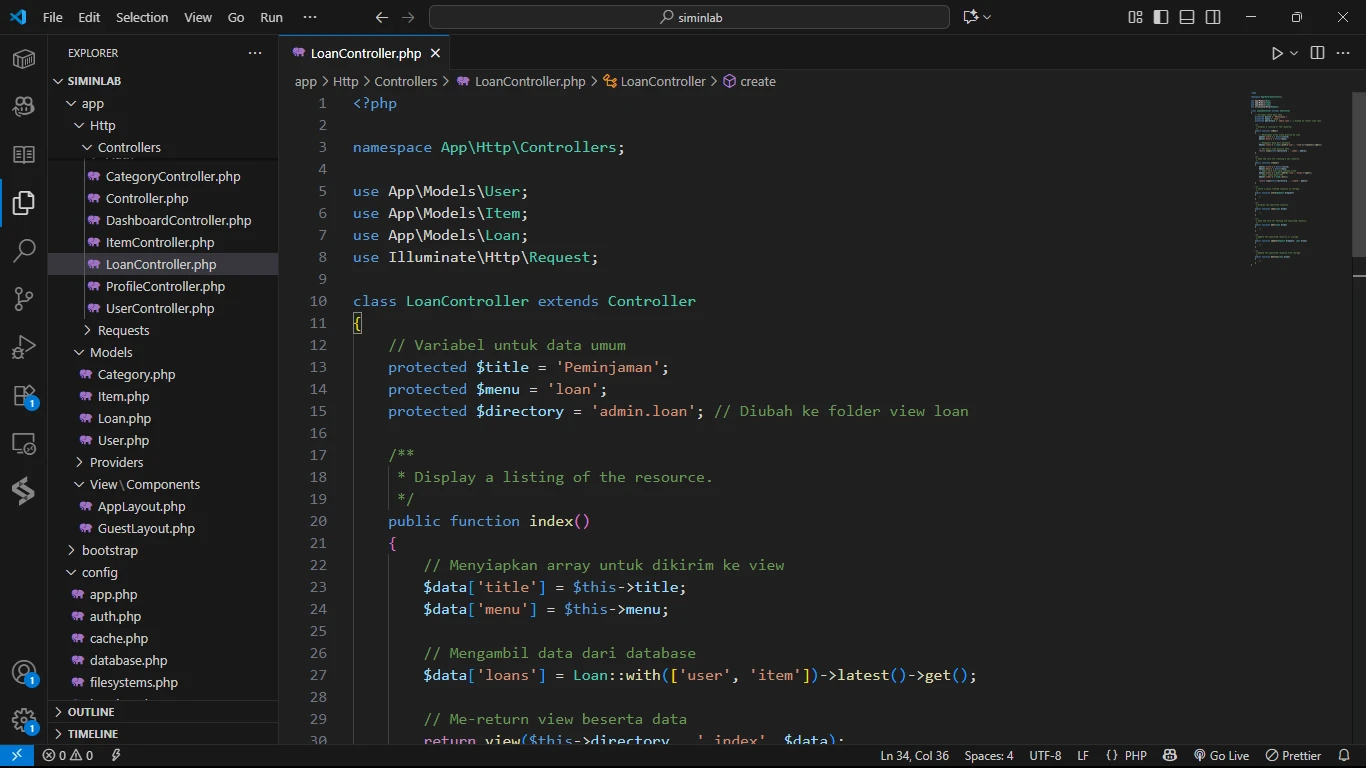Screen dimensions: 1366x768
Task: Open the Search view in activity bar
Action: (24, 250)
